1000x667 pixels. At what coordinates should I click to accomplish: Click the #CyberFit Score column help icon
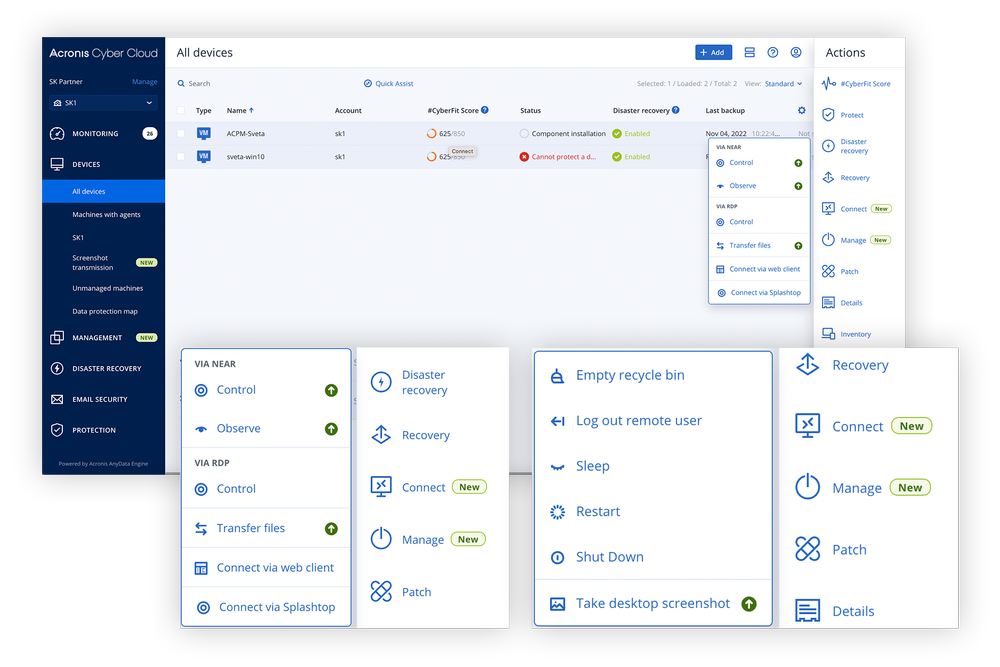coord(485,110)
